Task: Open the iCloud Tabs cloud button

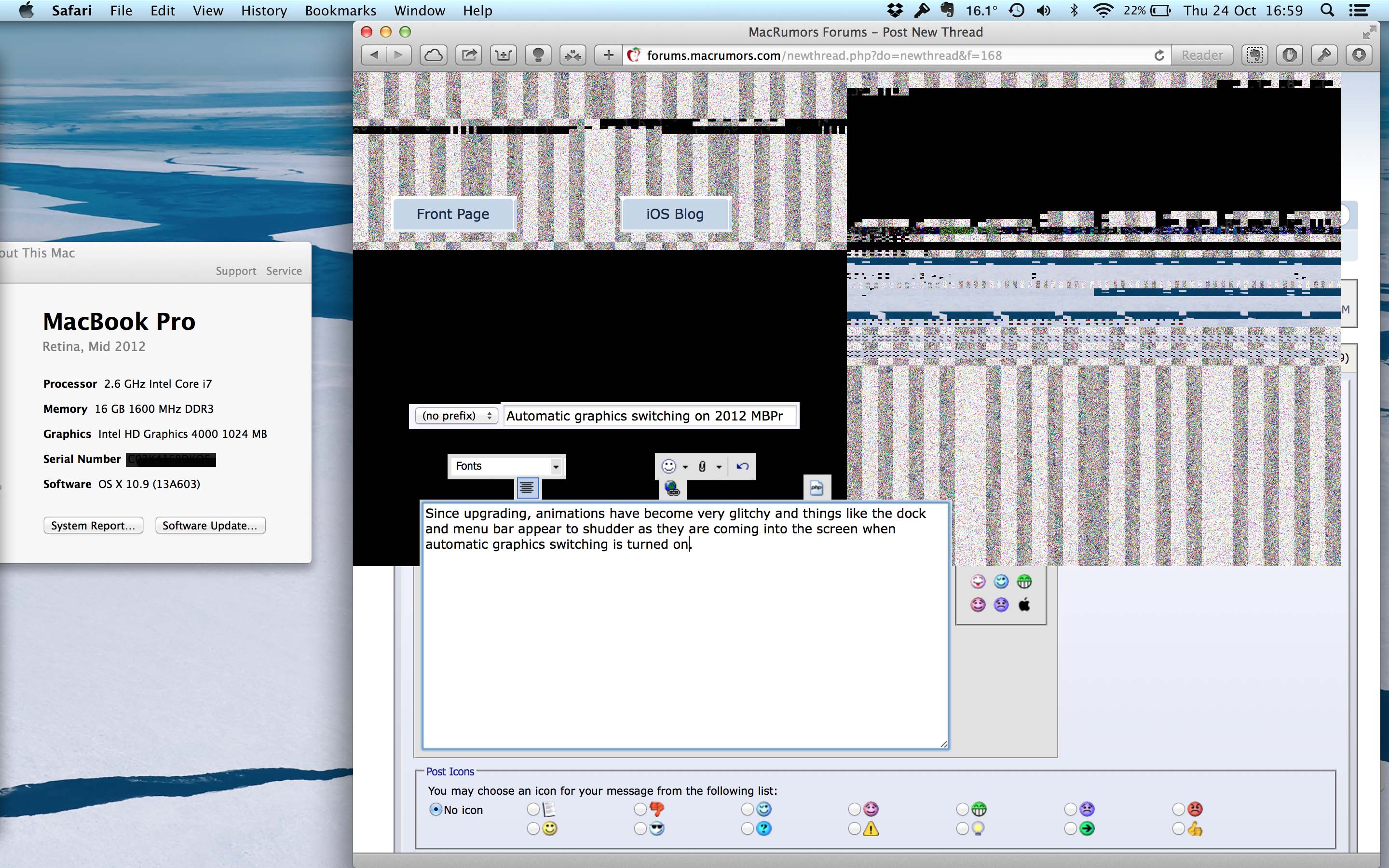Action: tap(434, 55)
